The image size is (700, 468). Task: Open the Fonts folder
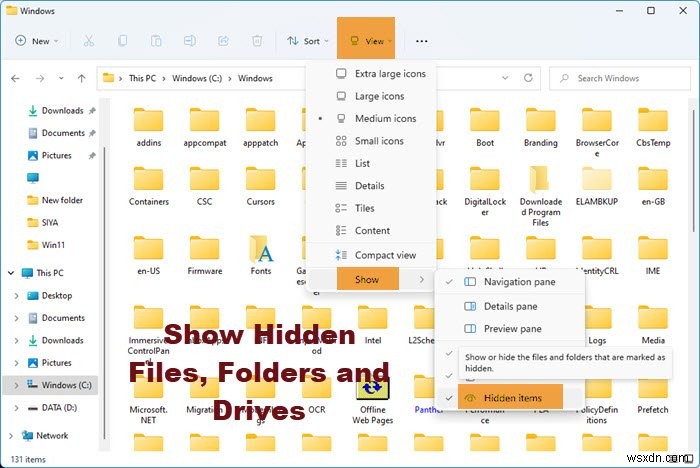[x=261, y=255]
